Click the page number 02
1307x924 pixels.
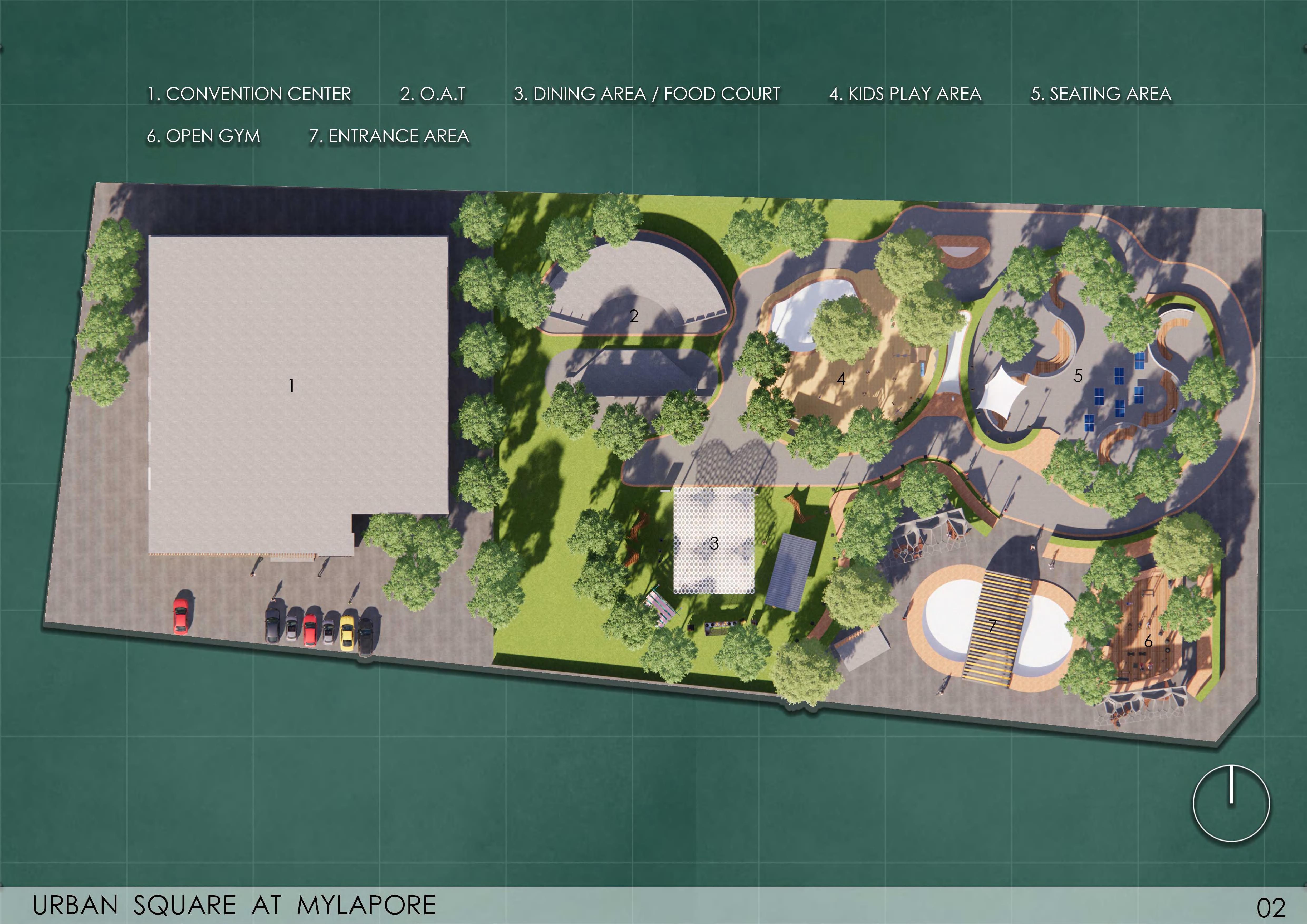[x=1271, y=907]
